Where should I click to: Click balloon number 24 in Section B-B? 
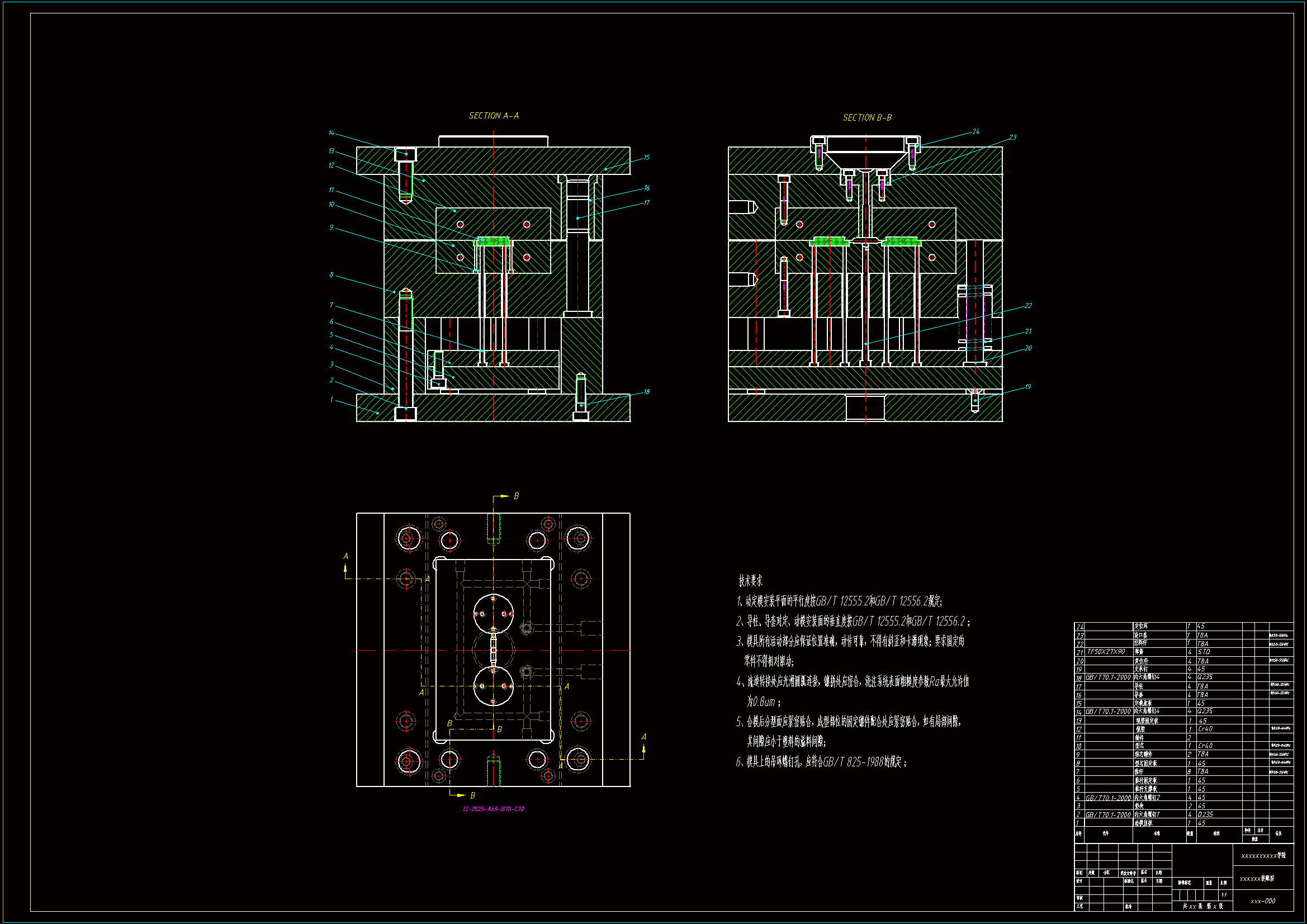tap(975, 131)
